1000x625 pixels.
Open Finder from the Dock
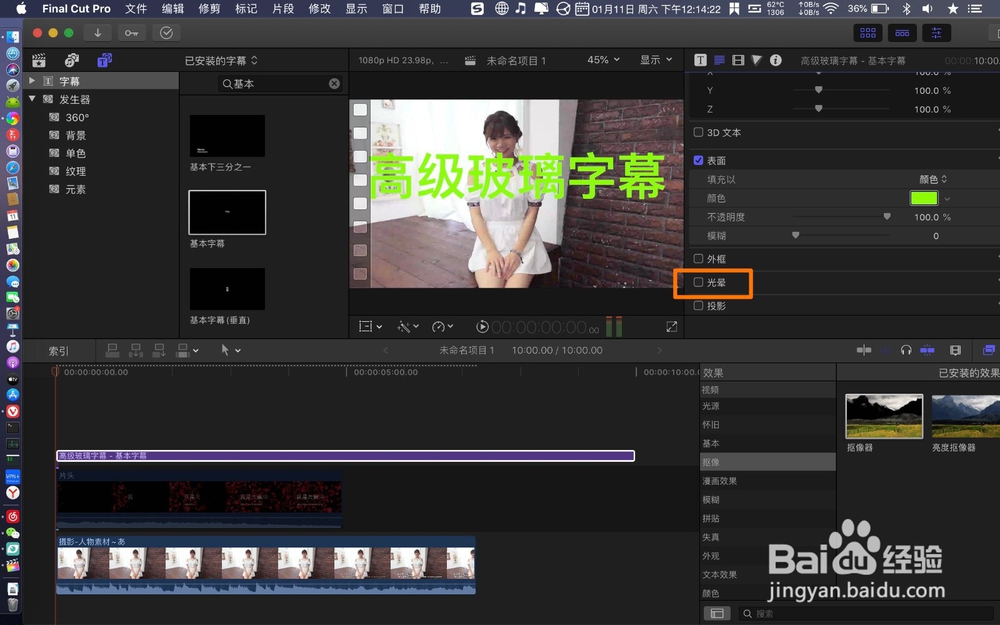pyautogui.click(x=12, y=37)
